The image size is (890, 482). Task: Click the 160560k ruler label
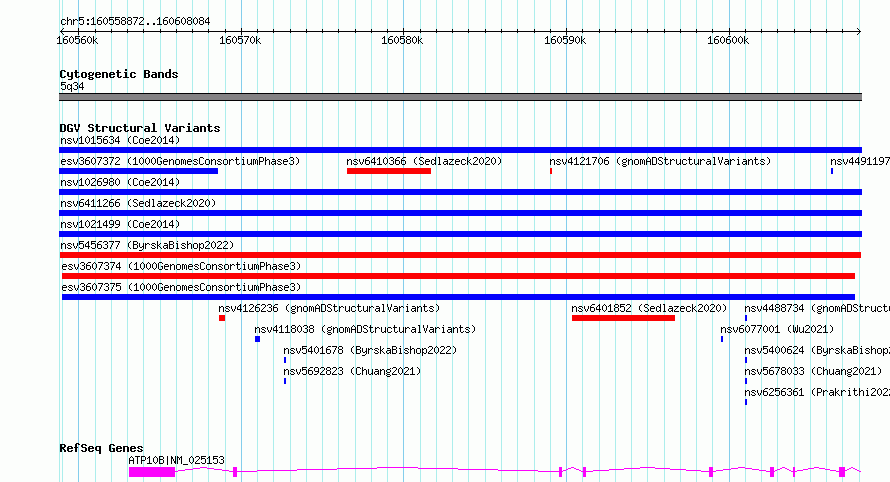click(x=77, y=40)
